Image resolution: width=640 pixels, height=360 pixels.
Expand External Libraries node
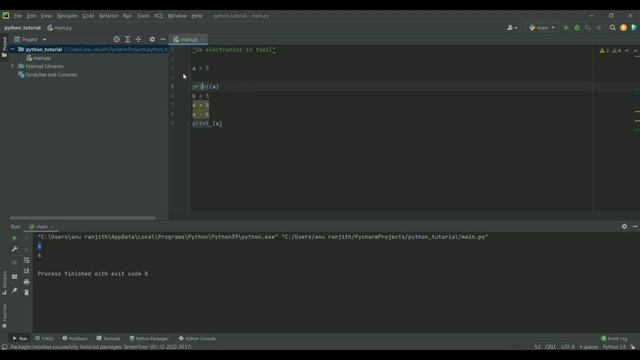(12, 66)
